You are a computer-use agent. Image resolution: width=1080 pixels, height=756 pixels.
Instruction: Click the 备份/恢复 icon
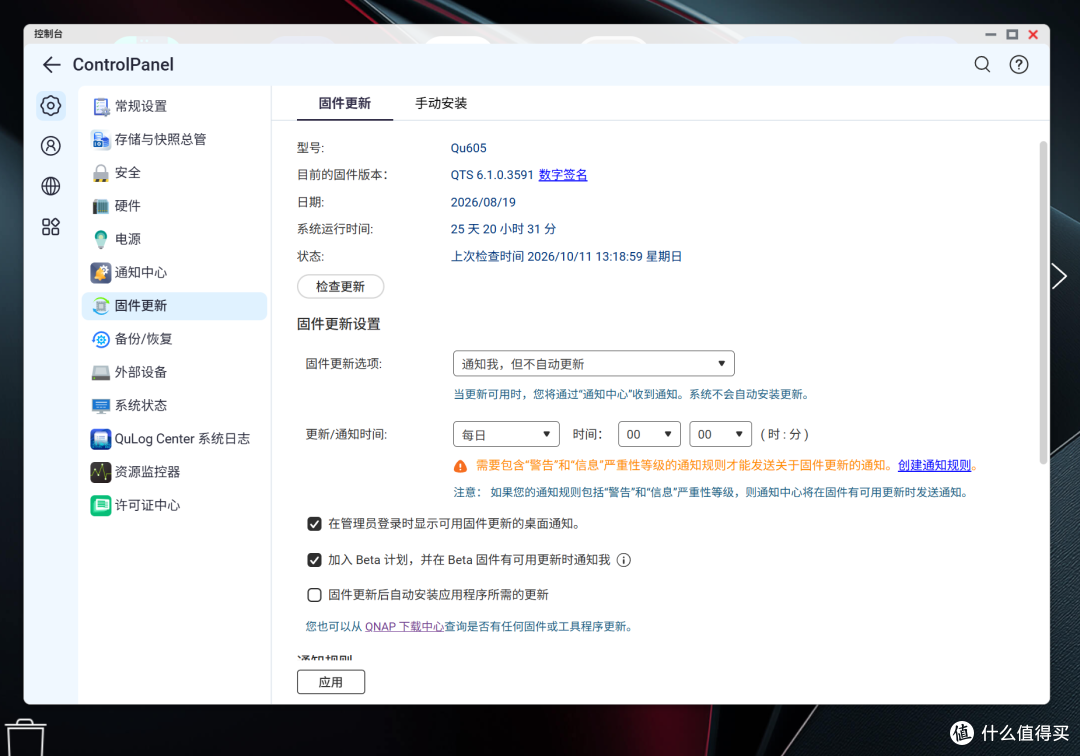tap(101, 339)
